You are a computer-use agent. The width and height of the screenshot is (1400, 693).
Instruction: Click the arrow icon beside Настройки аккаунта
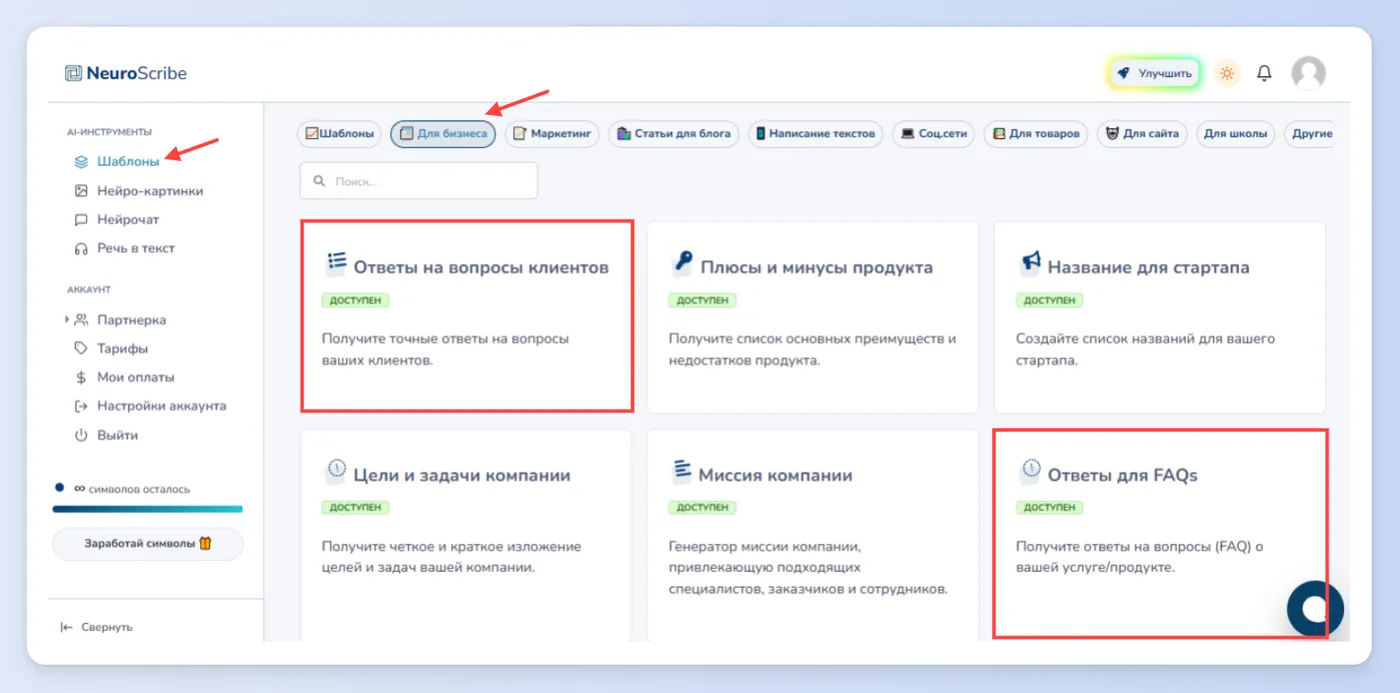(x=82, y=406)
